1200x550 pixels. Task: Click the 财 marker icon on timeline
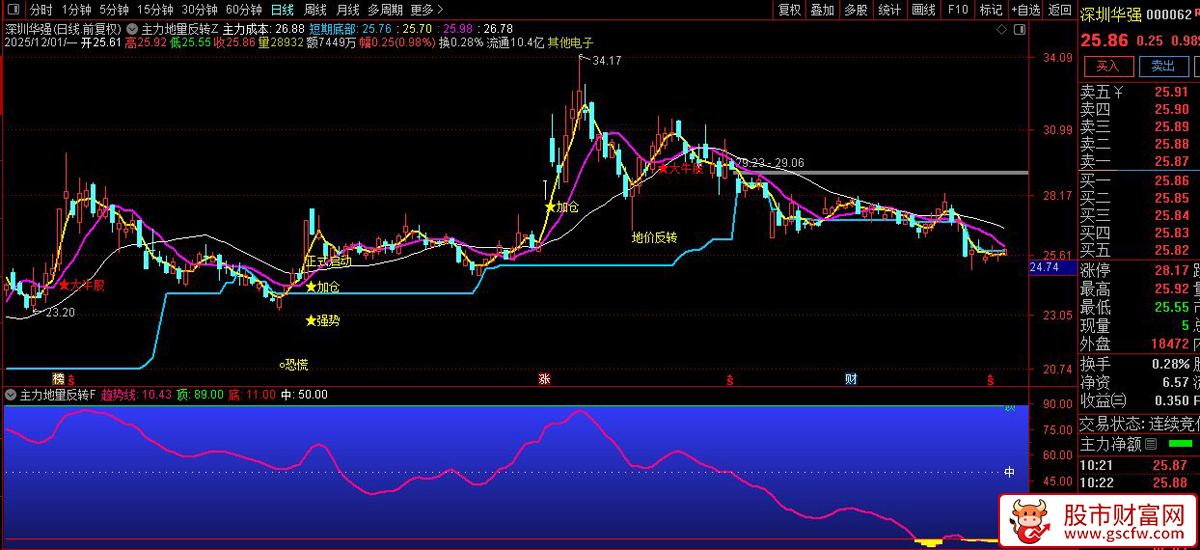click(850, 379)
